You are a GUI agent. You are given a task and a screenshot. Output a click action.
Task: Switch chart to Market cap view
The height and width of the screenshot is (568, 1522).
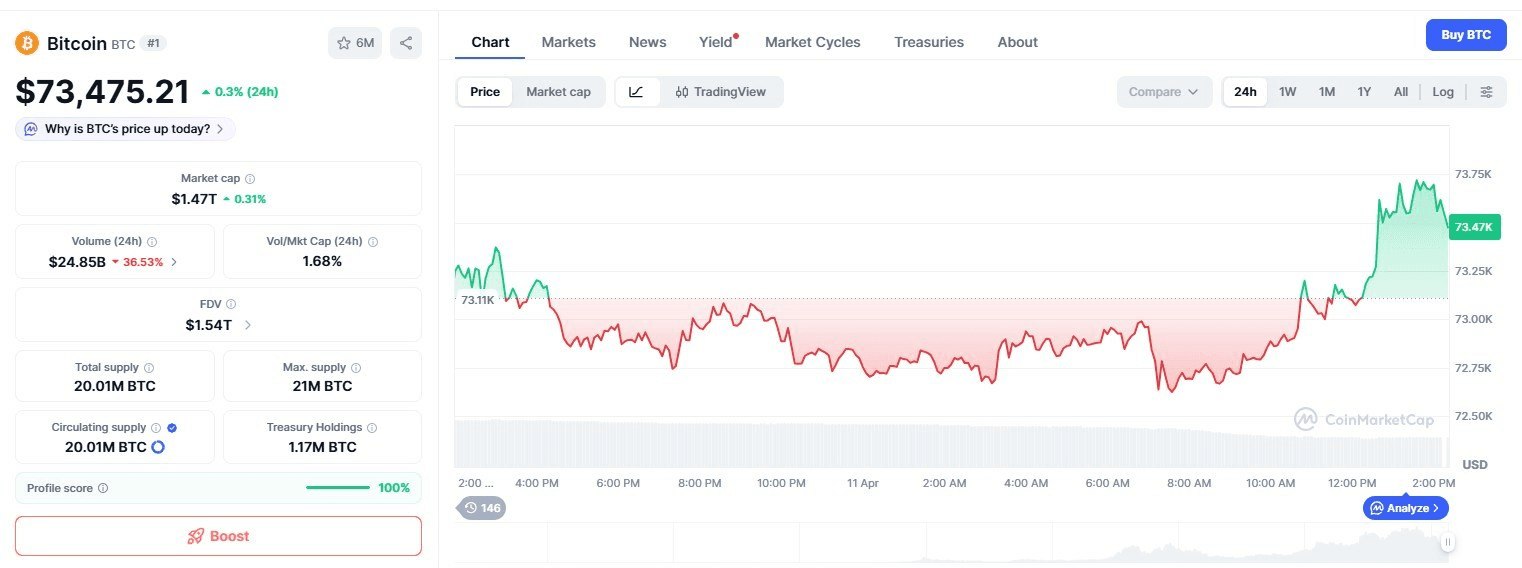[558, 92]
